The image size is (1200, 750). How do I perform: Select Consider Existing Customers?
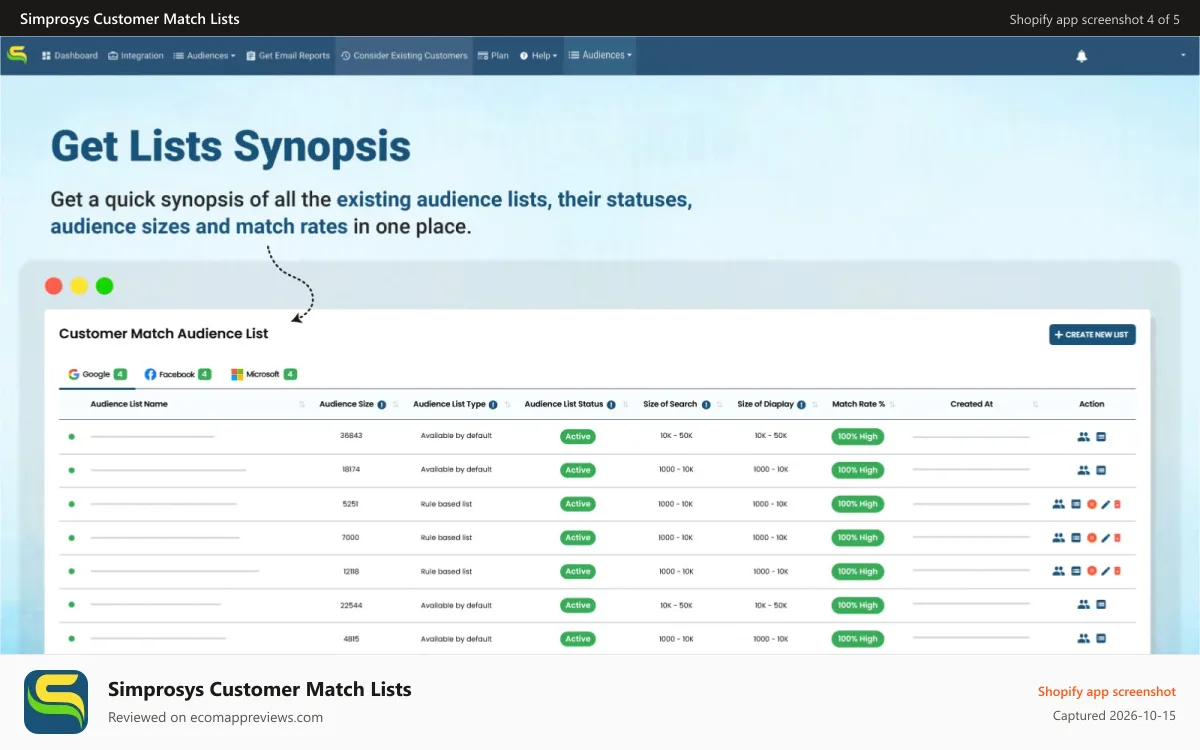point(403,56)
